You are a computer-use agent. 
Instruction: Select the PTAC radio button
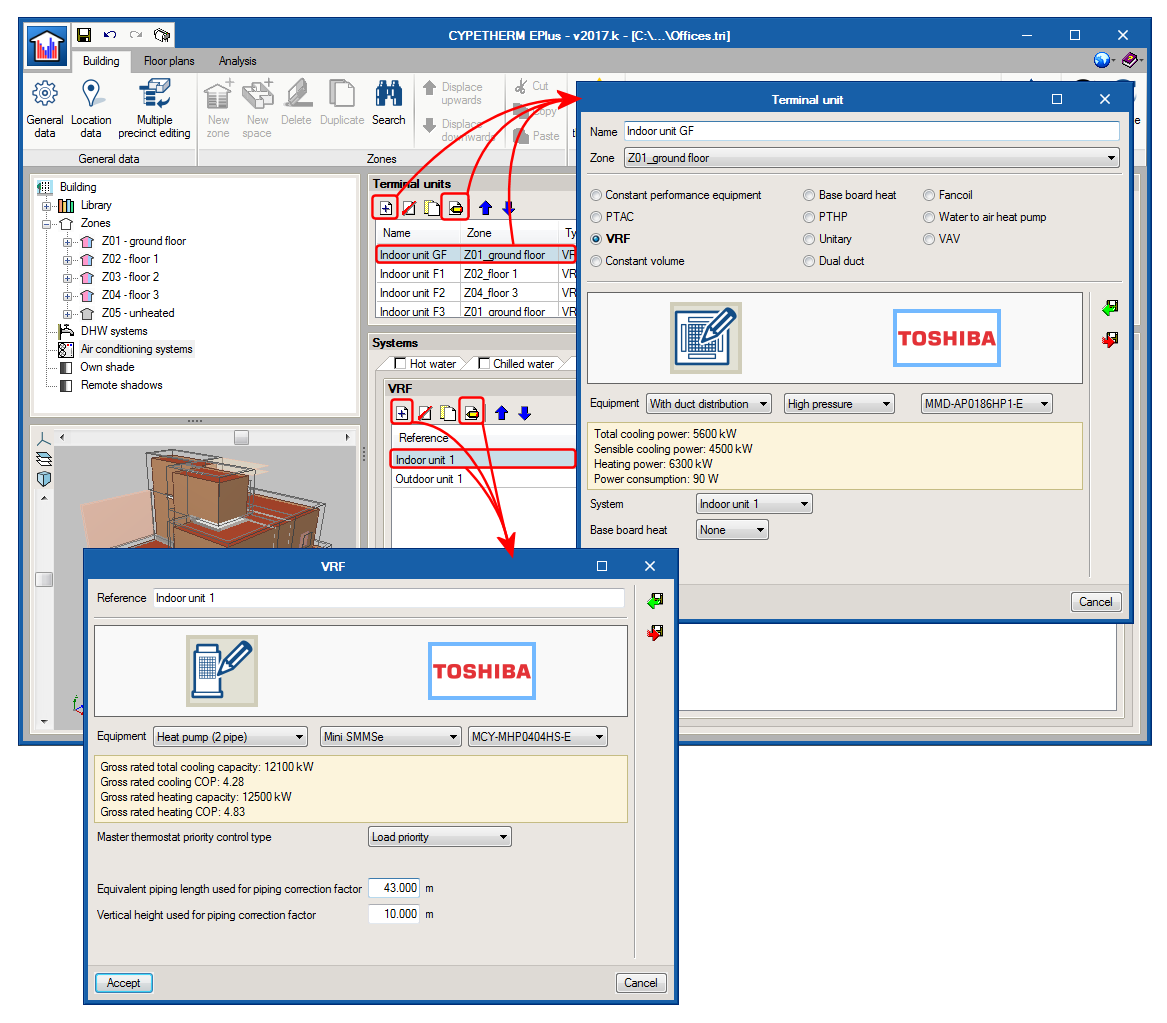(597, 217)
